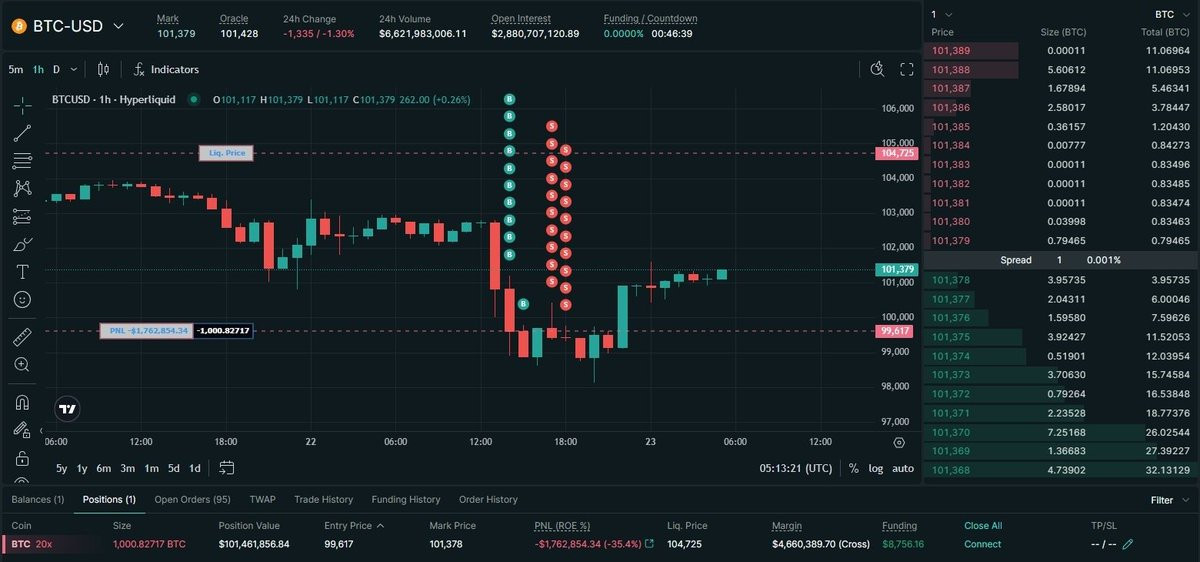The width and height of the screenshot is (1200, 562).
Task: Toggle percent scale on chart
Action: coord(854,468)
